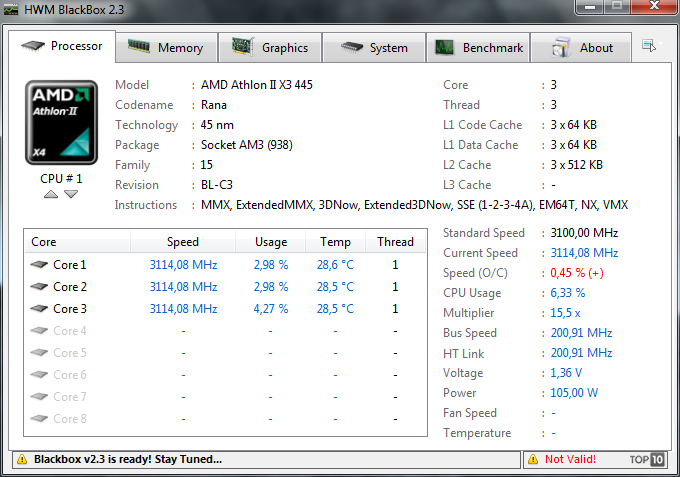Click the warning icon beside Not Valid!

(533, 460)
